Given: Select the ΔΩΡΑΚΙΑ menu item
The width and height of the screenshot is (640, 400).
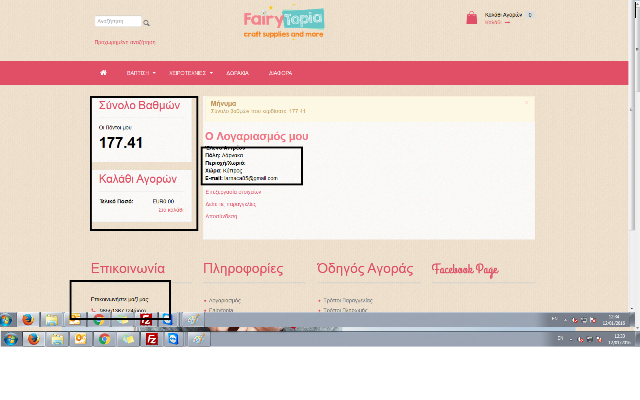Looking at the screenshot, I should 238,73.
